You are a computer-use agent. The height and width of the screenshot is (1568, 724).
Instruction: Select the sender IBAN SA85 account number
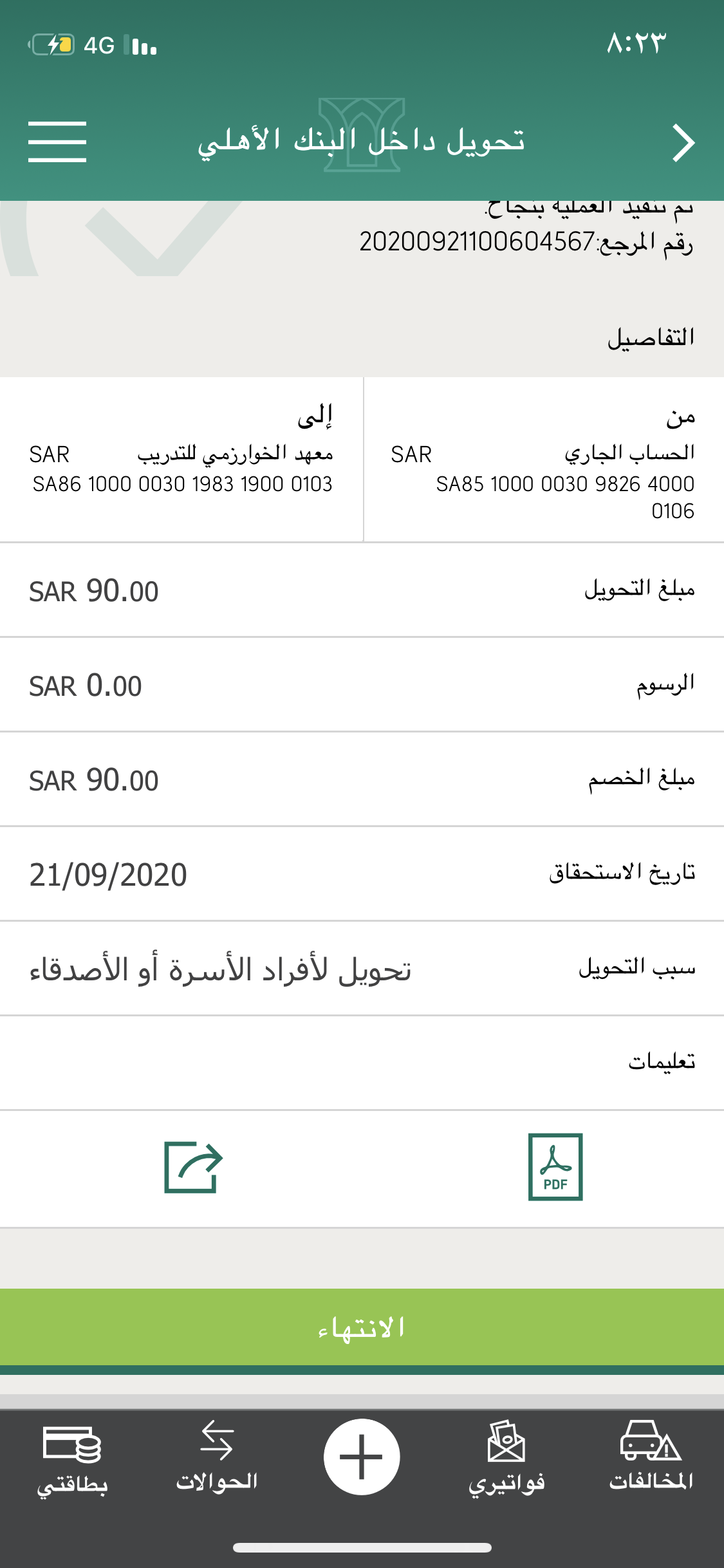click(x=565, y=496)
